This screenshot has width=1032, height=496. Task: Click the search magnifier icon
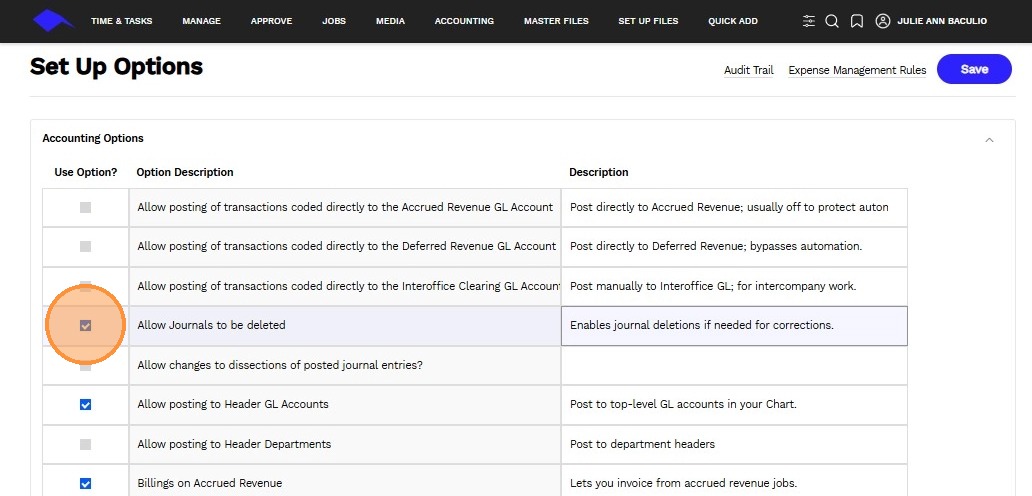(832, 21)
